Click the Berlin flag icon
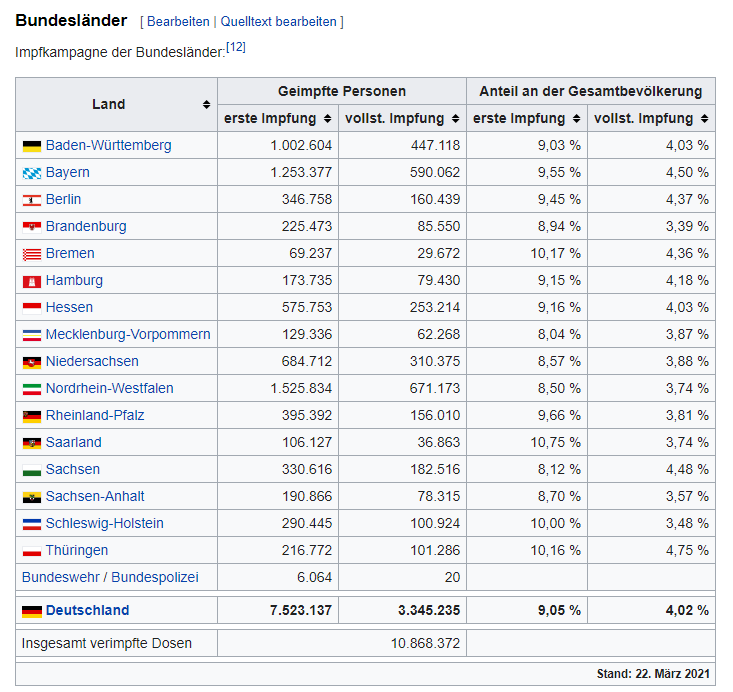Screen dimensions: 733x692 pos(31,200)
